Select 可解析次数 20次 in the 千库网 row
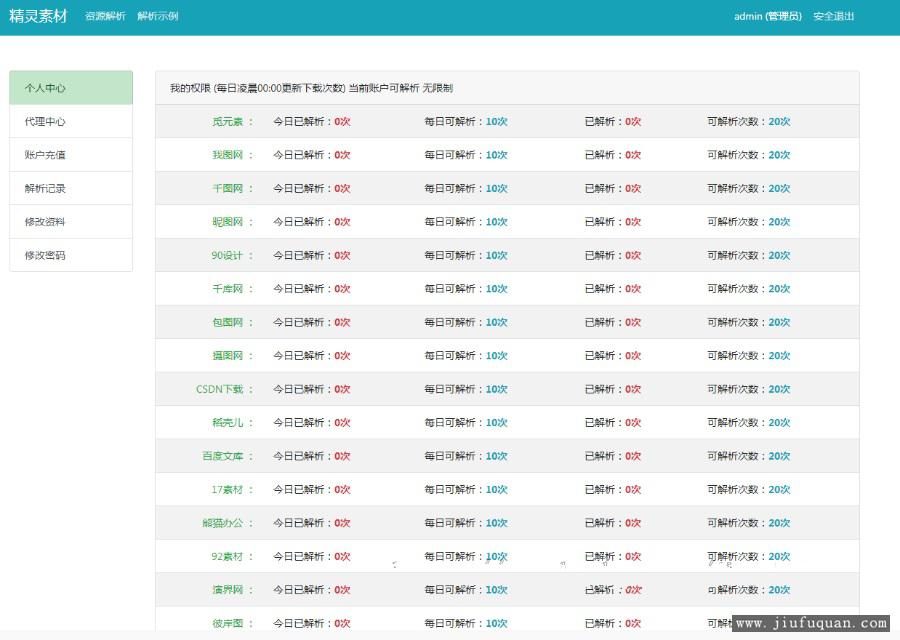Screen dimensions: 900x640 [748, 288]
